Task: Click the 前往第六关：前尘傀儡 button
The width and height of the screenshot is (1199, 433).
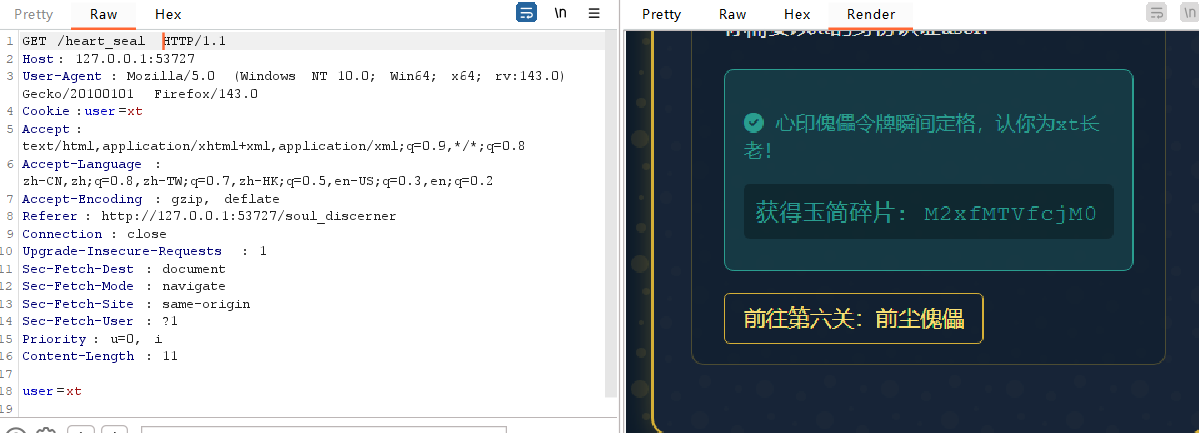Action: tap(853, 319)
